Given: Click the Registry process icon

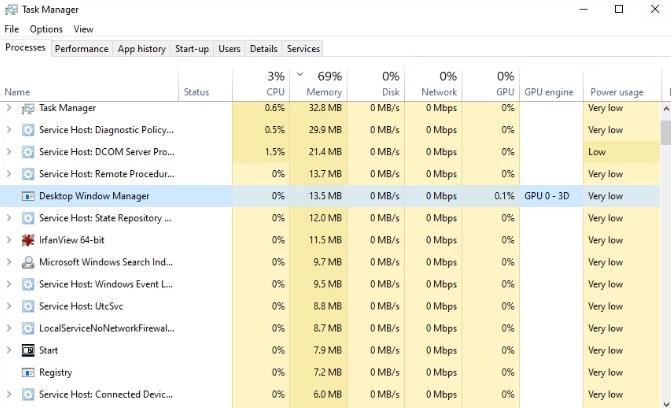Looking at the screenshot, I should click(x=28, y=372).
